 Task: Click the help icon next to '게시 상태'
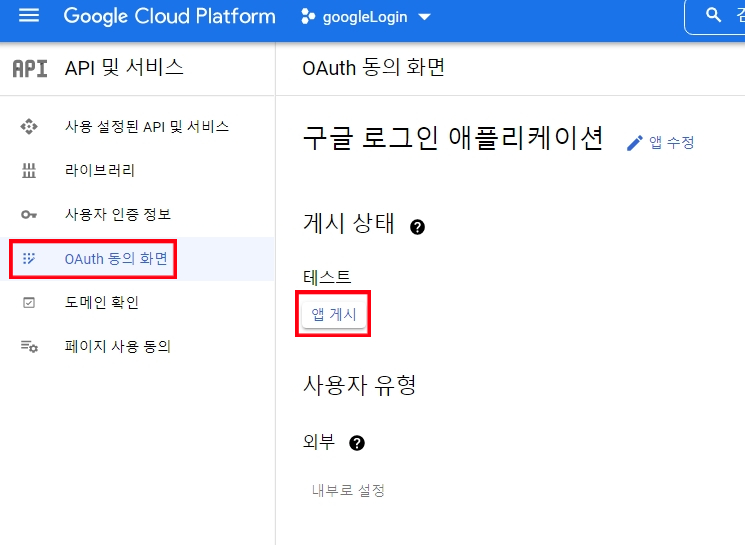[x=417, y=227]
